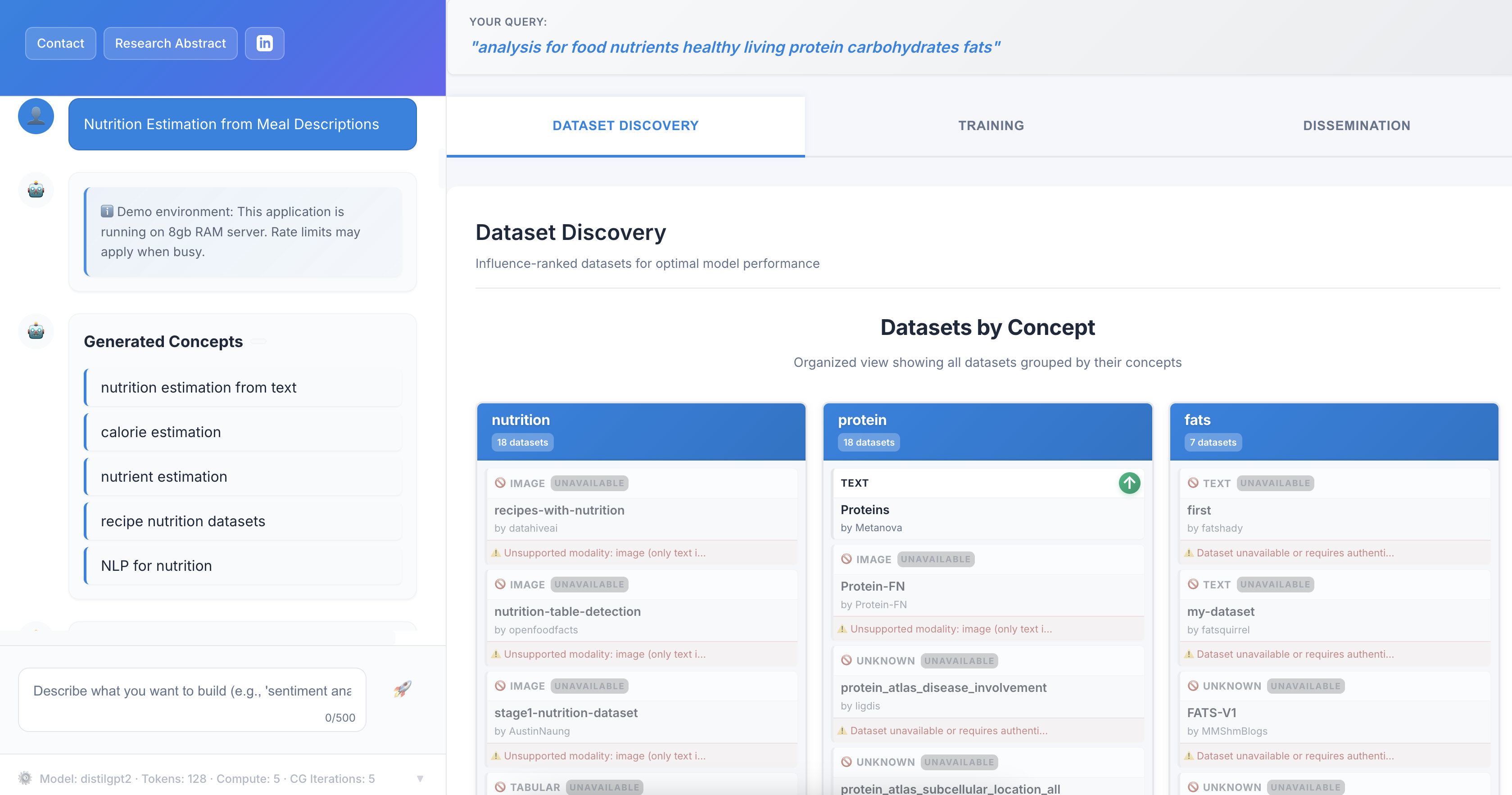Open the Protein-FN dataset card
This screenshot has width=1512, height=795.
click(x=988, y=592)
